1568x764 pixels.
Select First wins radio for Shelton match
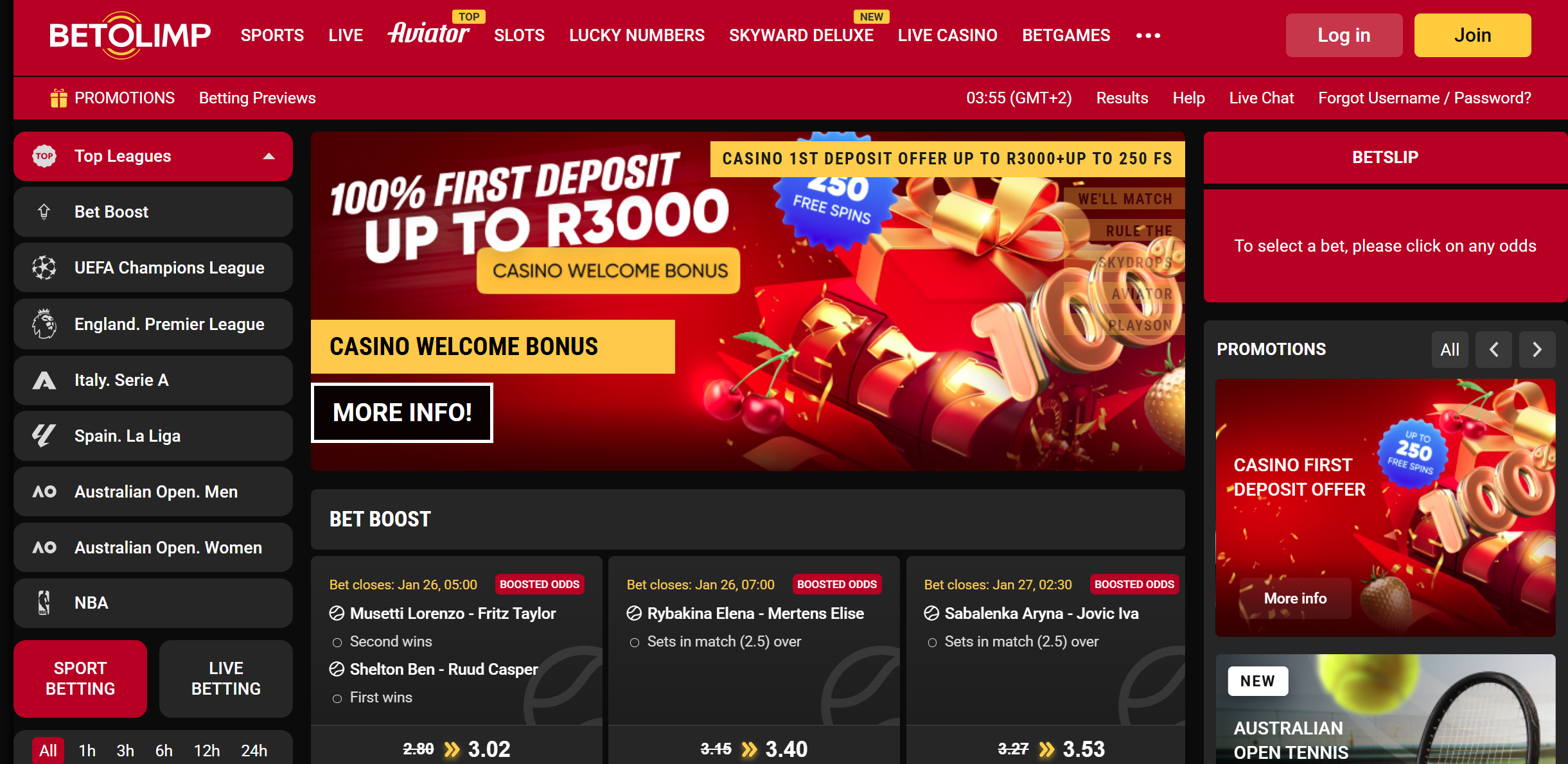(337, 699)
